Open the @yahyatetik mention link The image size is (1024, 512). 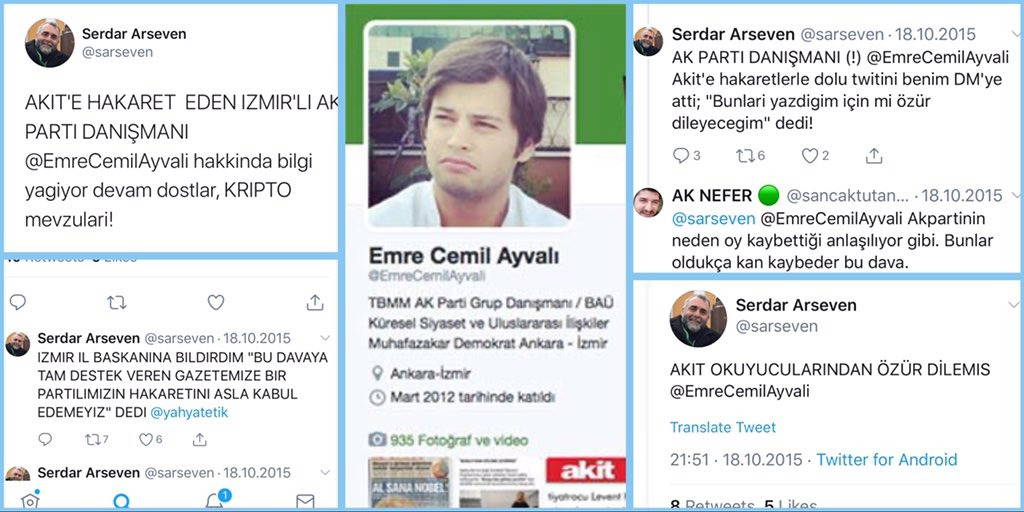189,412
